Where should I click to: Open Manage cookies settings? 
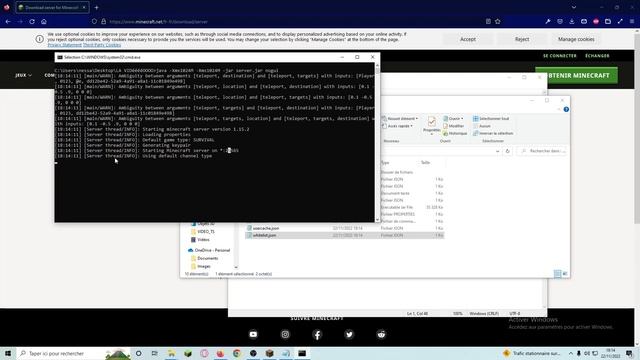(x=576, y=39)
